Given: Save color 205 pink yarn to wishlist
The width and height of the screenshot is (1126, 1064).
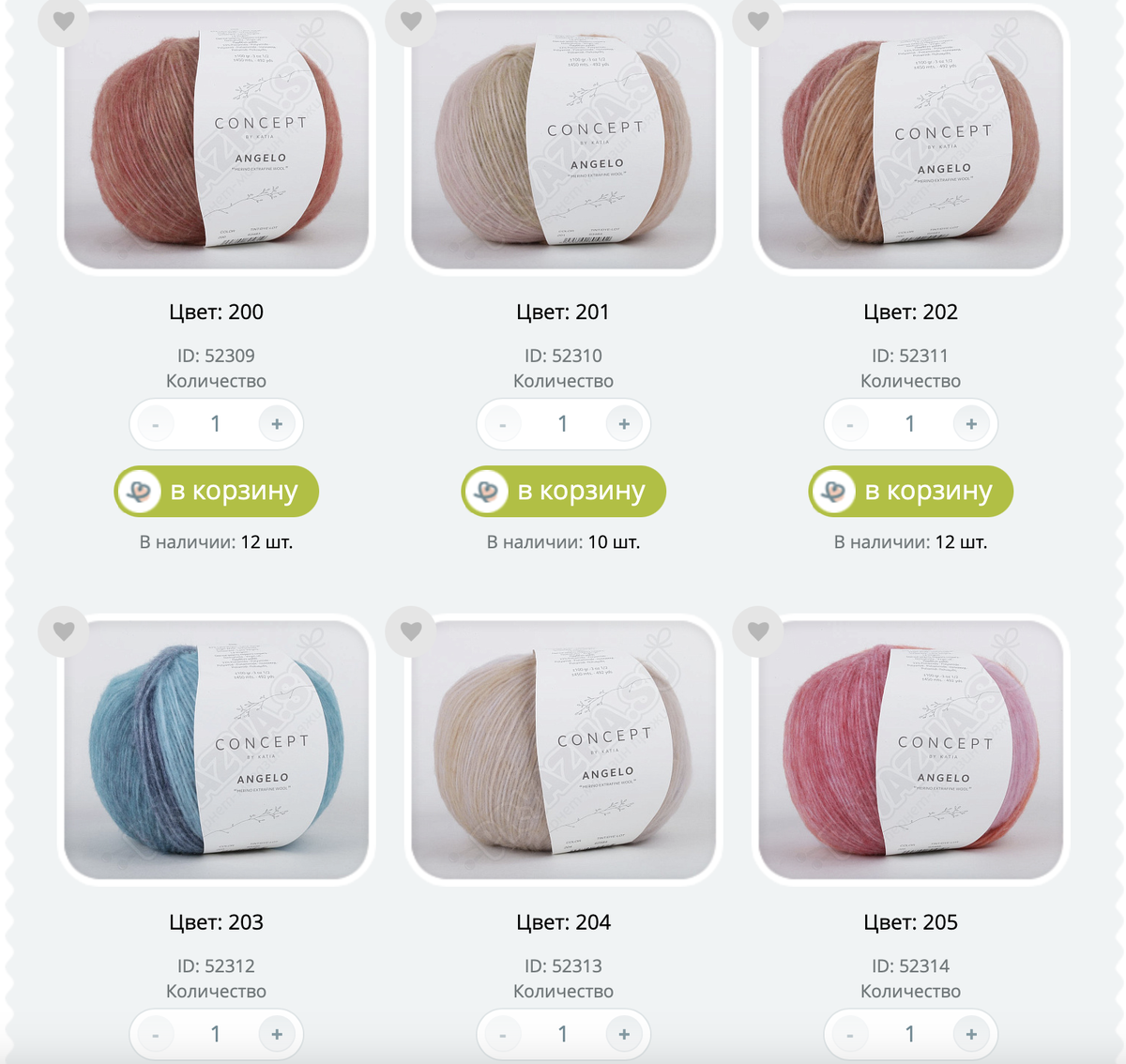Looking at the screenshot, I should [x=758, y=631].
